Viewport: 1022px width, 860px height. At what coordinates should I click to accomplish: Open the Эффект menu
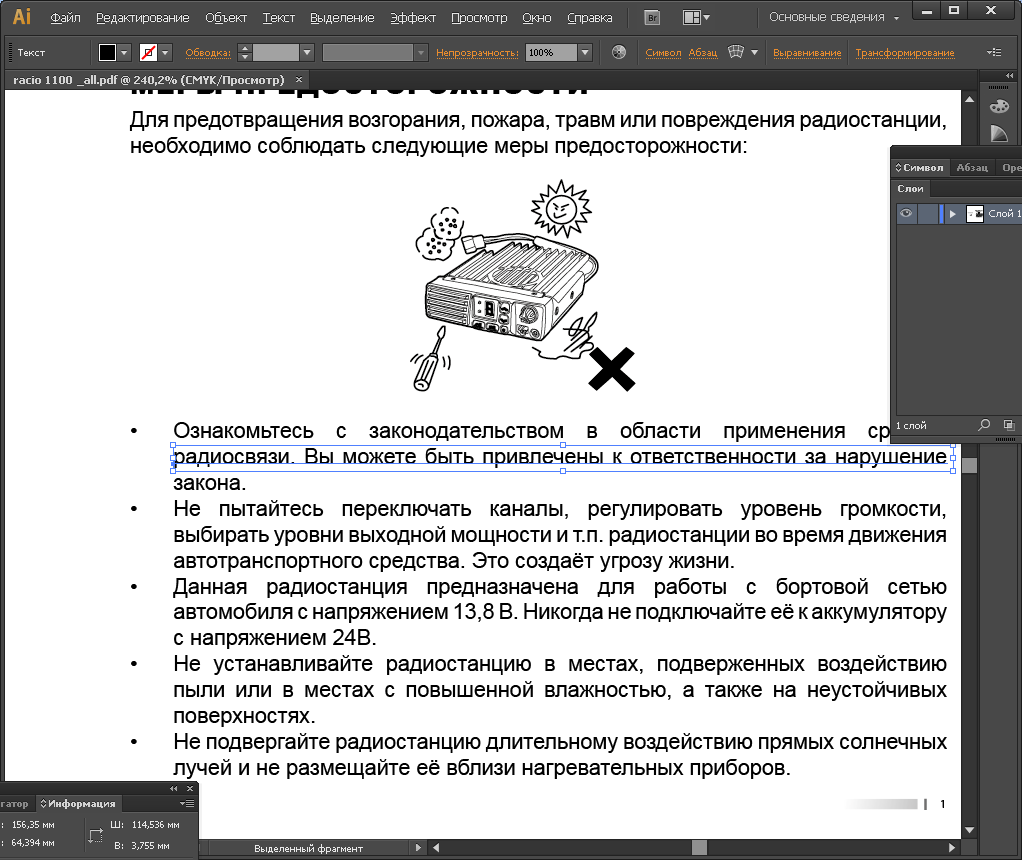point(412,18)
